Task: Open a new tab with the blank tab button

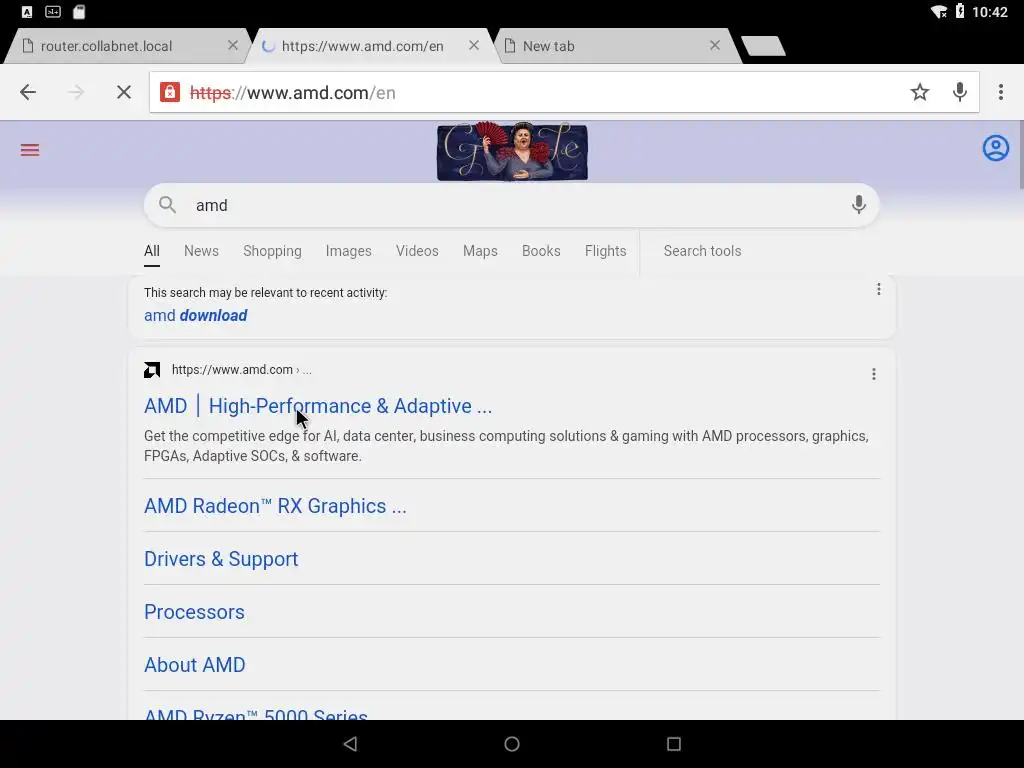Action: [x=763, y=46]
